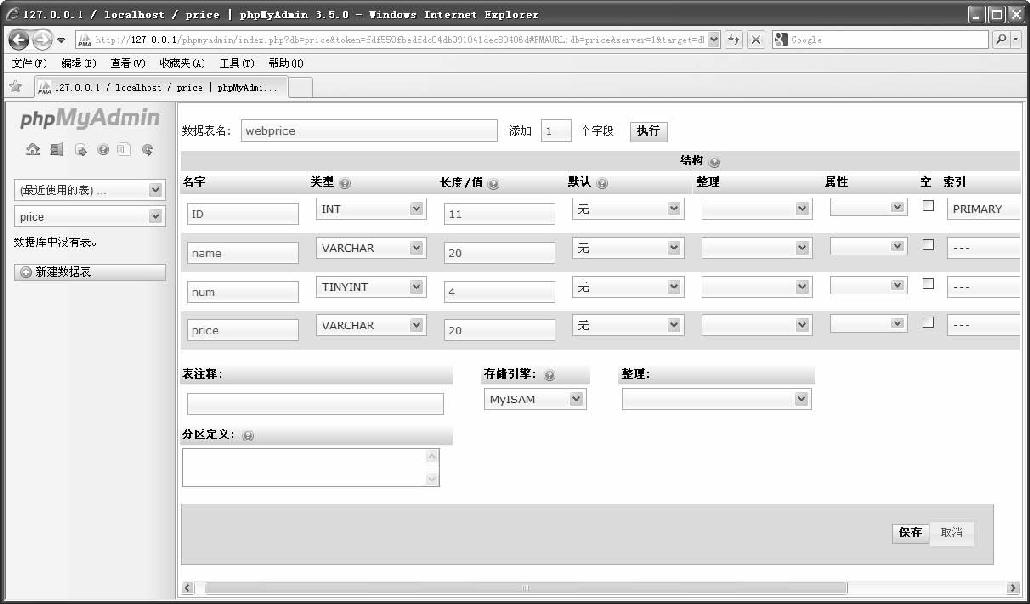Click the price field-name input box
Screen dimensions: 1030x604
243,330
